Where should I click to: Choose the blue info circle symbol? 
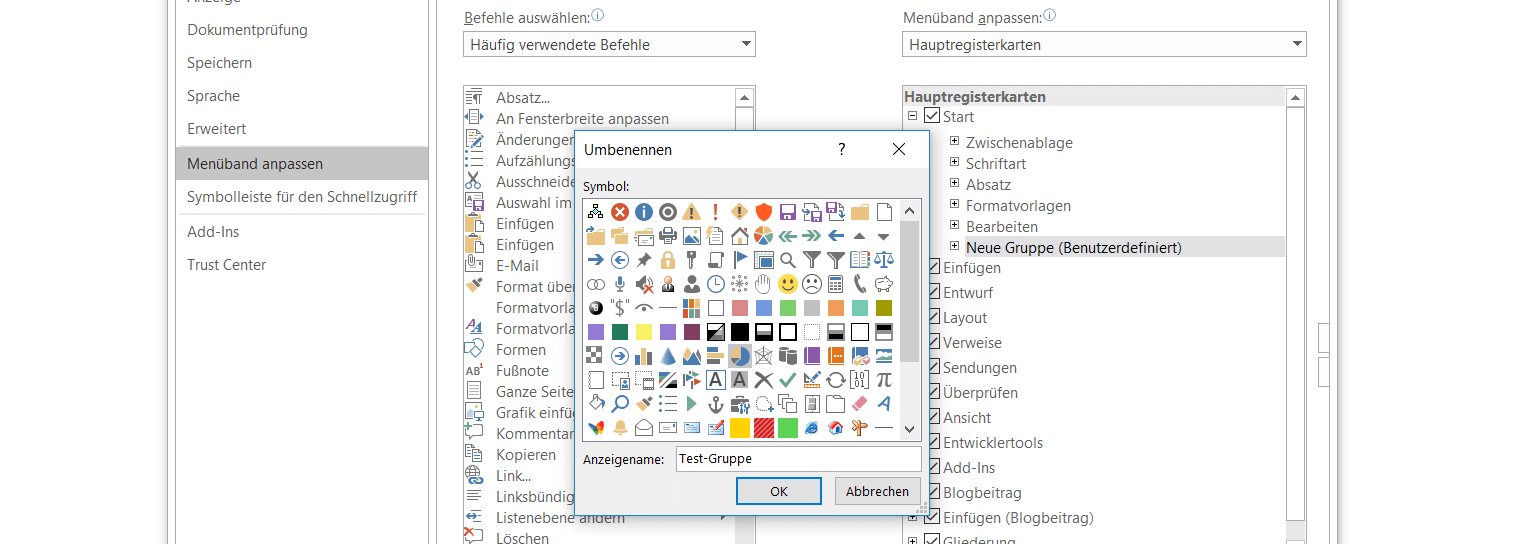pyautogui.click(x=644, y=212)
